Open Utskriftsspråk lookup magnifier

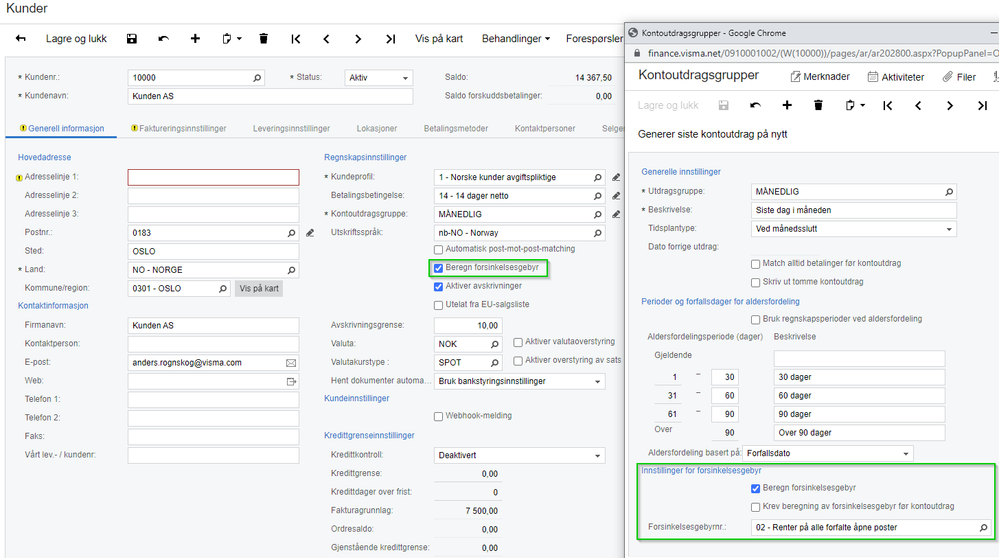598,233
